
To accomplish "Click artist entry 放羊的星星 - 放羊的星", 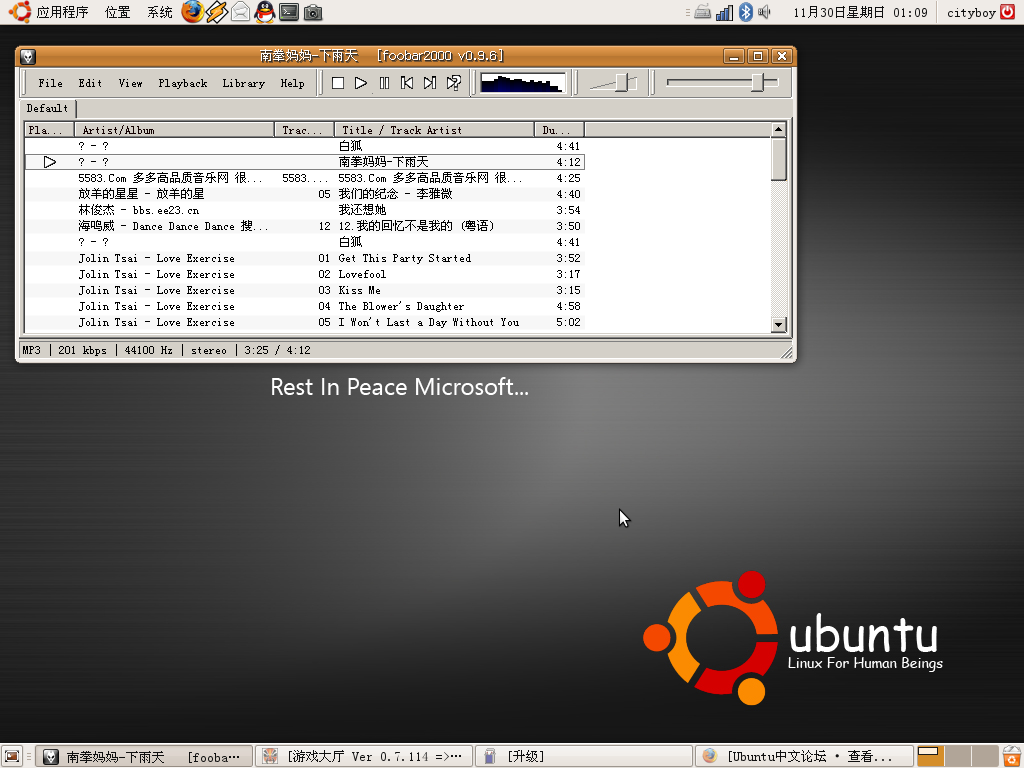I will click(141, 194).
